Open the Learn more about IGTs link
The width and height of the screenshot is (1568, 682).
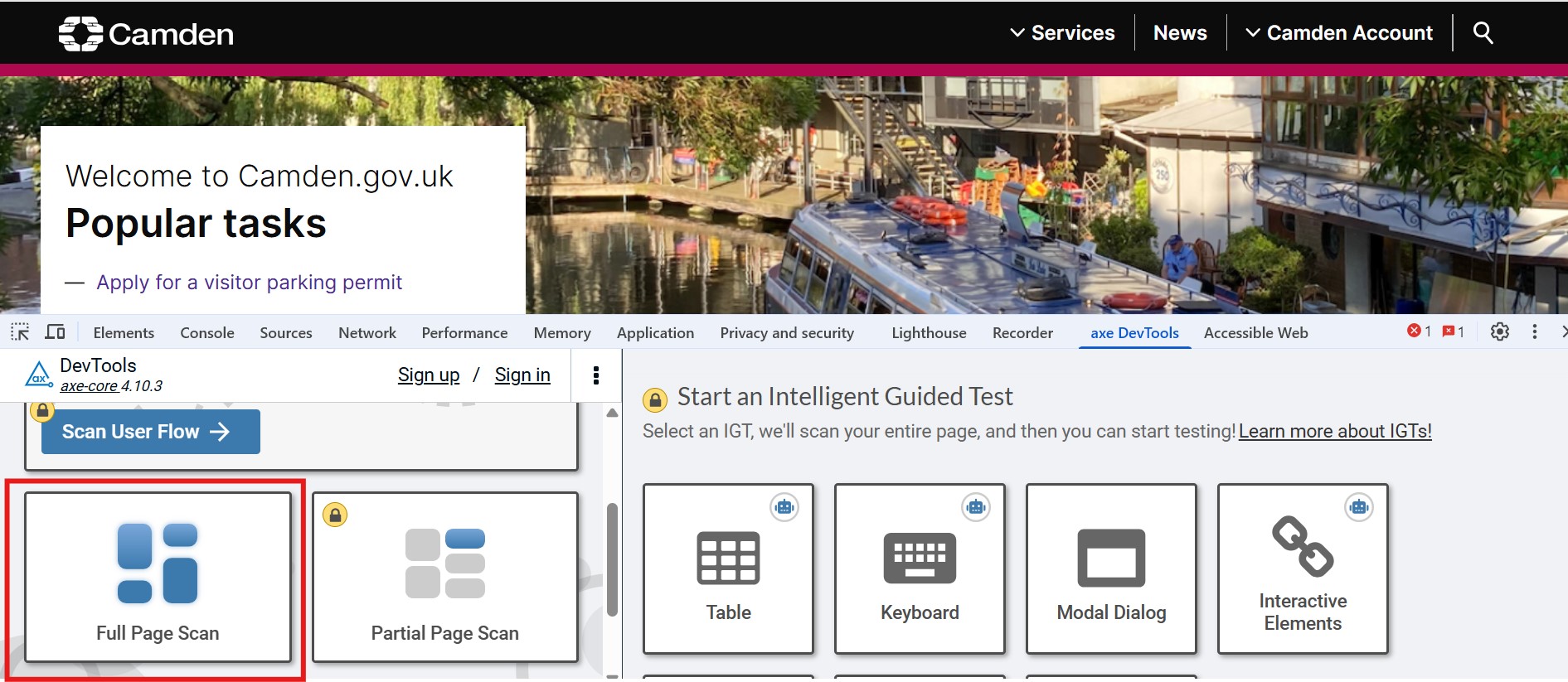[x=1335, y=432]
